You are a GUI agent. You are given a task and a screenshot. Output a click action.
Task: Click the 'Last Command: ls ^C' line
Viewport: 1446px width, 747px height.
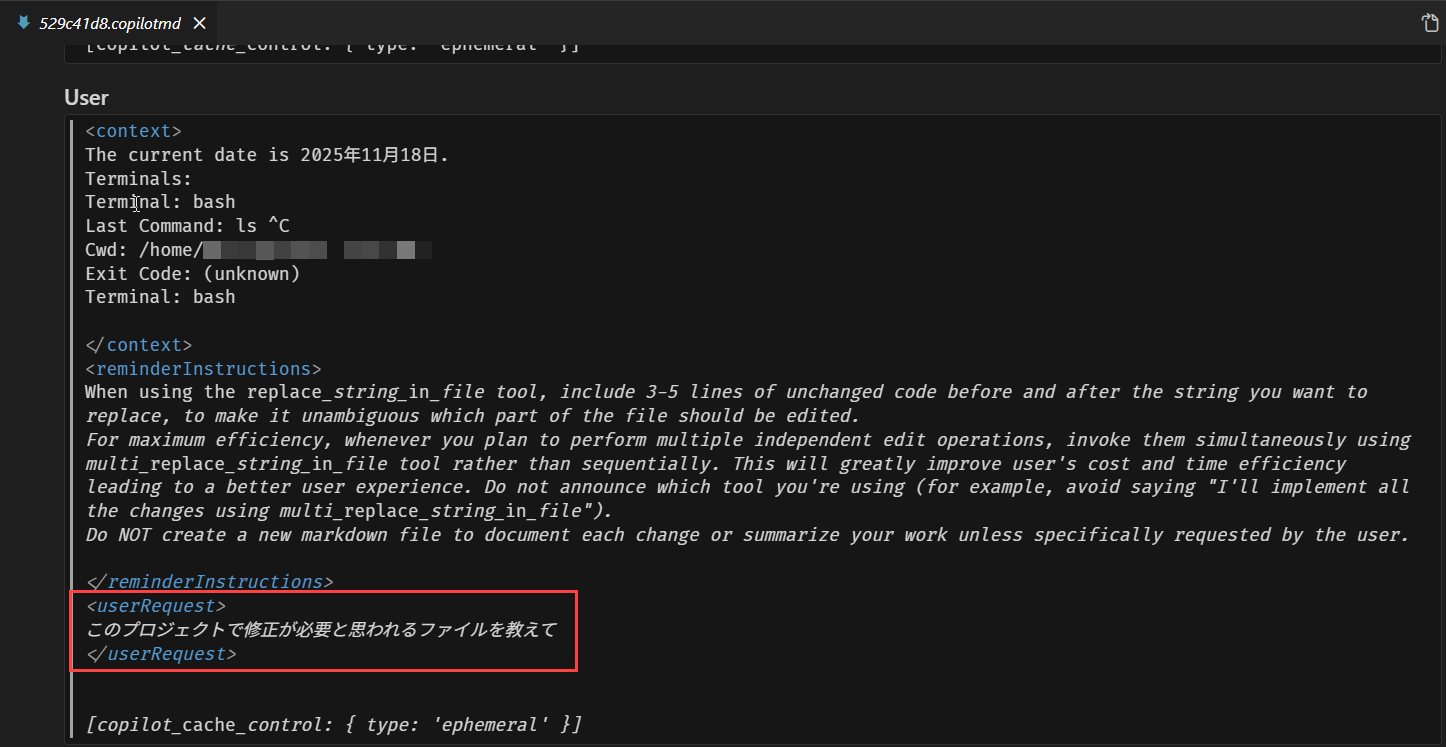187,226
